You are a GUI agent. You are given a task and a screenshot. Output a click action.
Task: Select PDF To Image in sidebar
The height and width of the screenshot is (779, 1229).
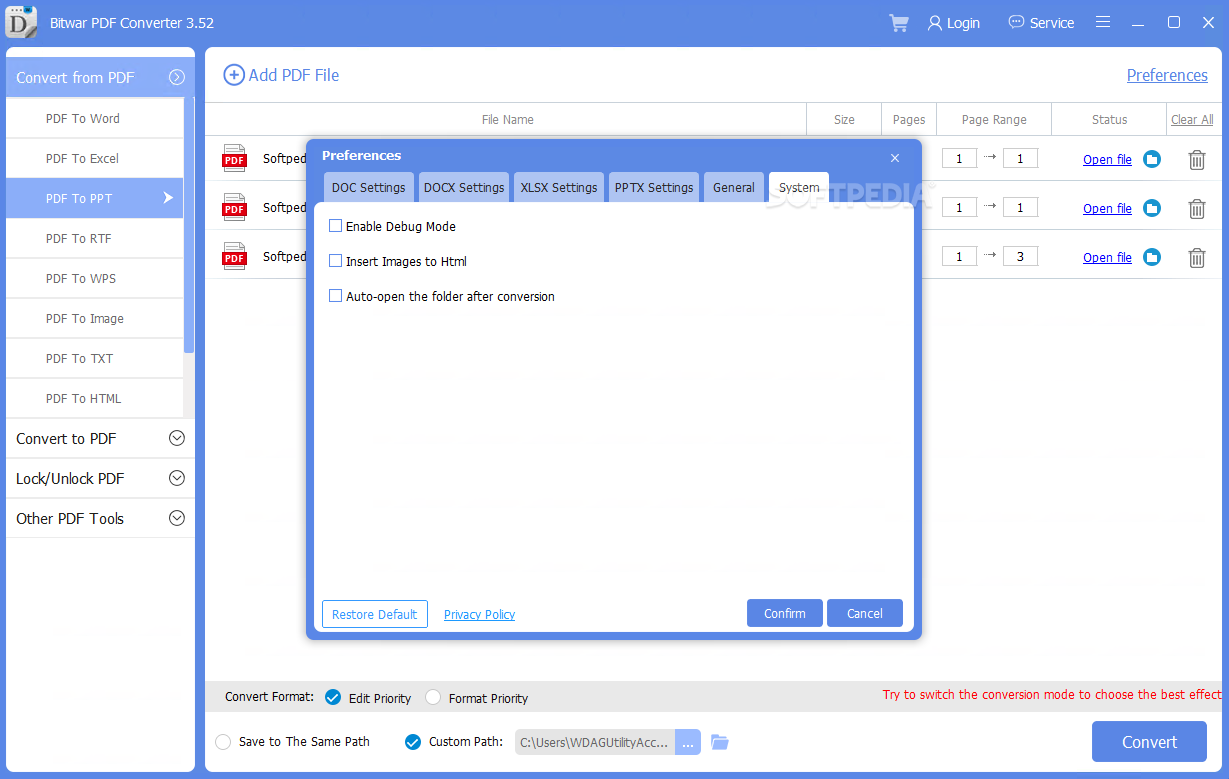pos(94,318)
